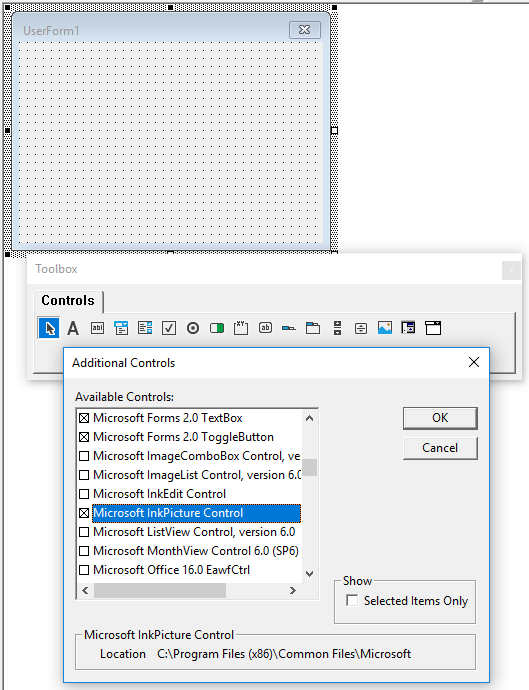Click the vertical scrollbar thumb in list
The width and height of the screenshot is (529, 690).
click(309, 467)
